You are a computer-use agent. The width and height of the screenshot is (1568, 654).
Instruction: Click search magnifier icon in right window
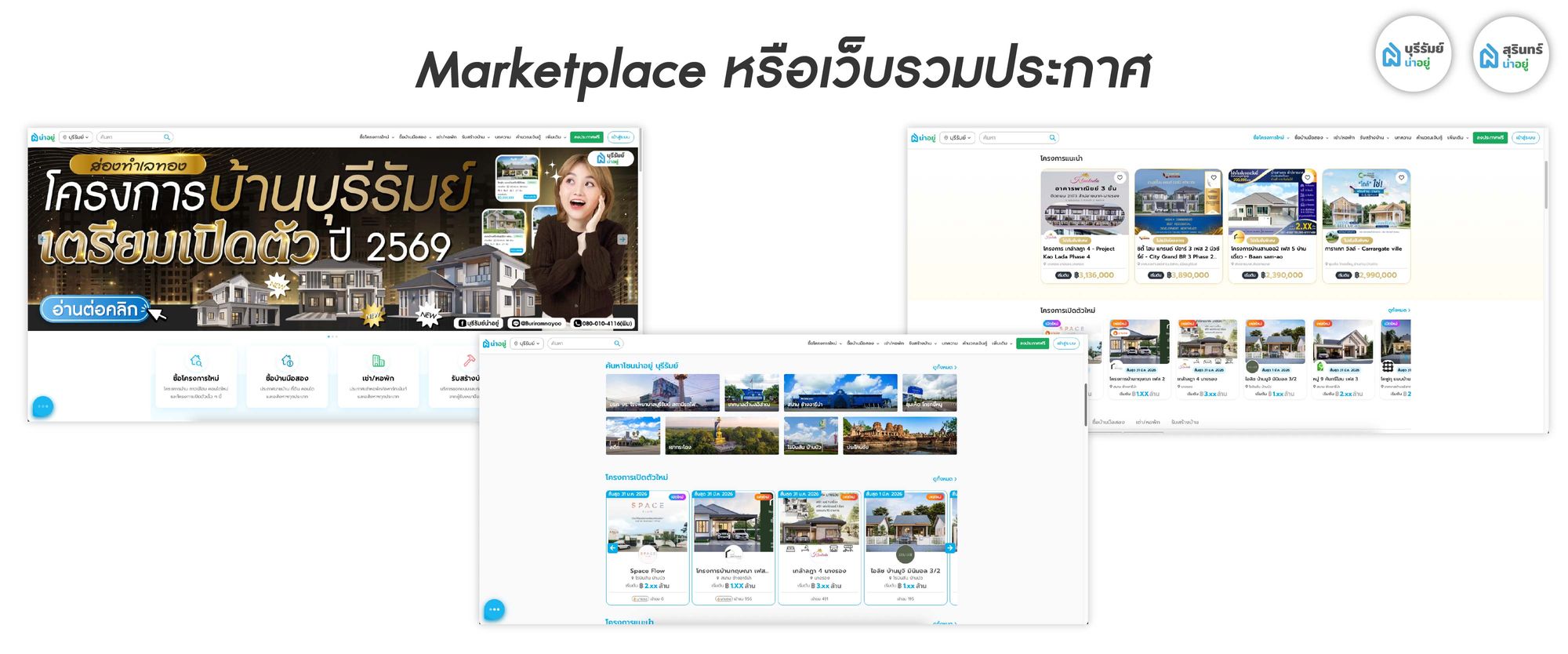(1052, 138)
